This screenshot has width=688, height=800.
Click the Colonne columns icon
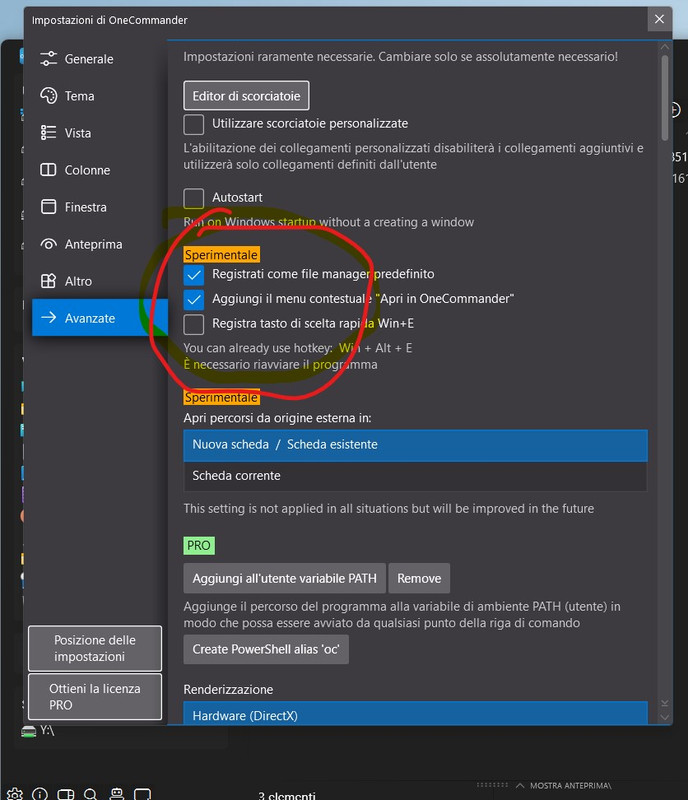(x=48, y=170)
